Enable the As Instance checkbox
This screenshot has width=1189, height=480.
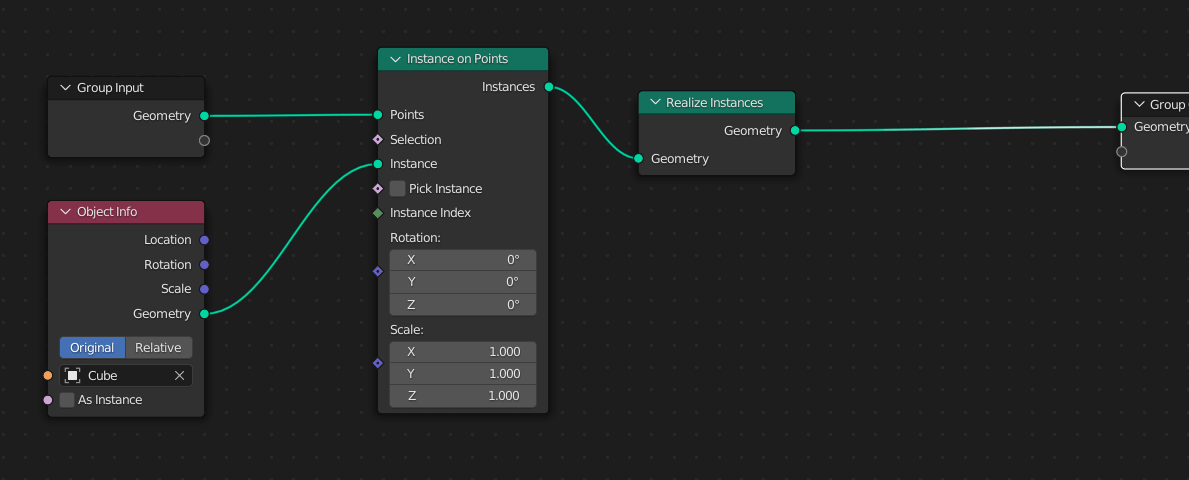tap(67, 400)
